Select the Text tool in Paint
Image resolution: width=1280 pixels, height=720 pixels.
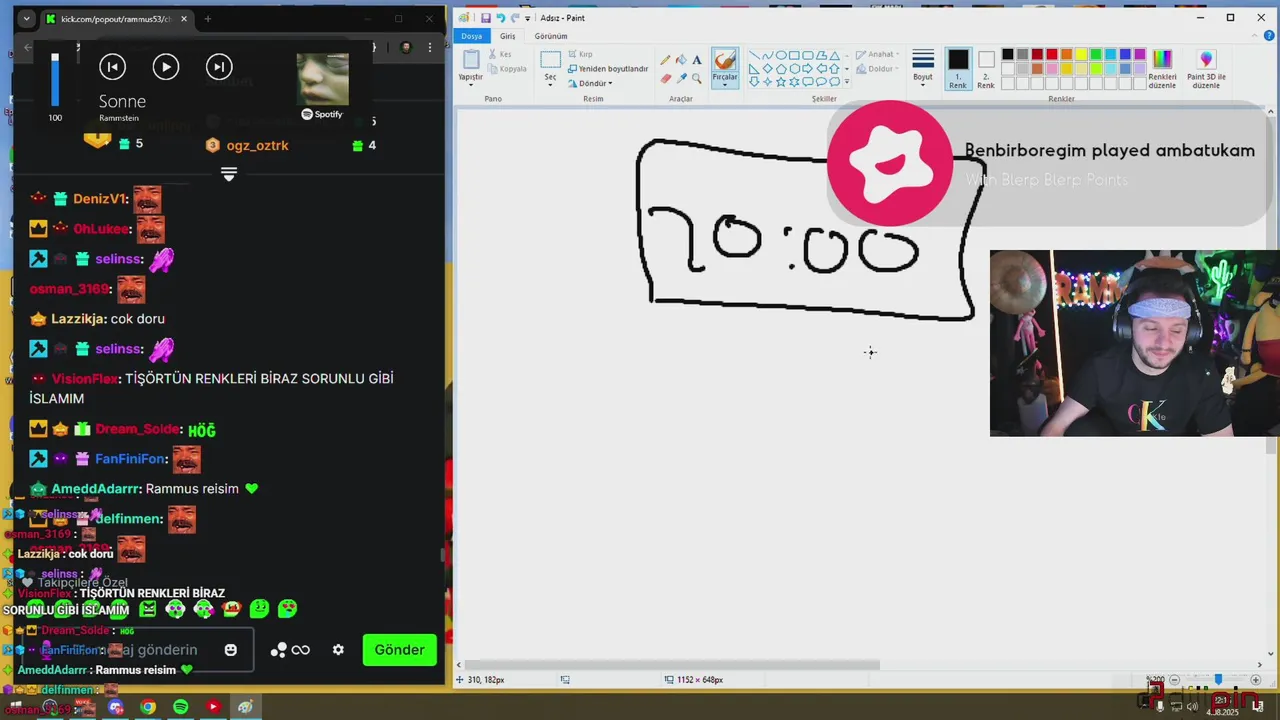pos(697,60)
